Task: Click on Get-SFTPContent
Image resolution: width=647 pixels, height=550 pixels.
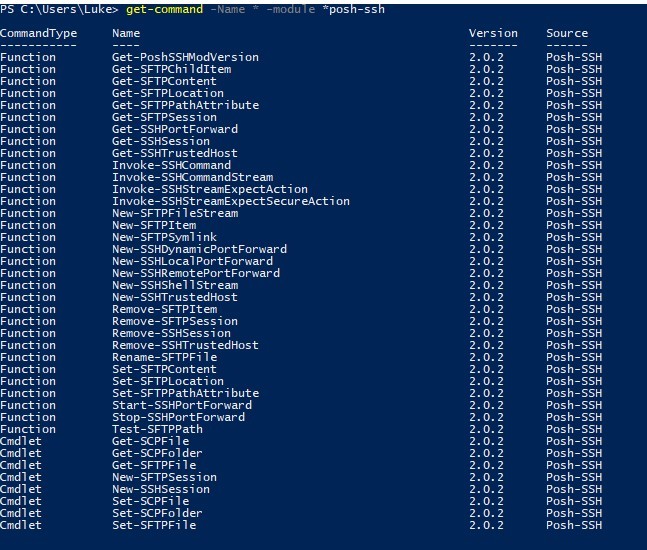Action: (164, 81)
